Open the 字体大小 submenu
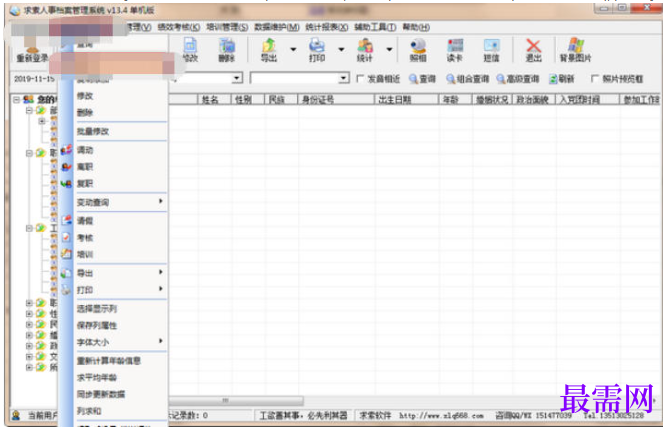Image resolution: width=672 pixels, height=430 pixels. coord(114,342)
